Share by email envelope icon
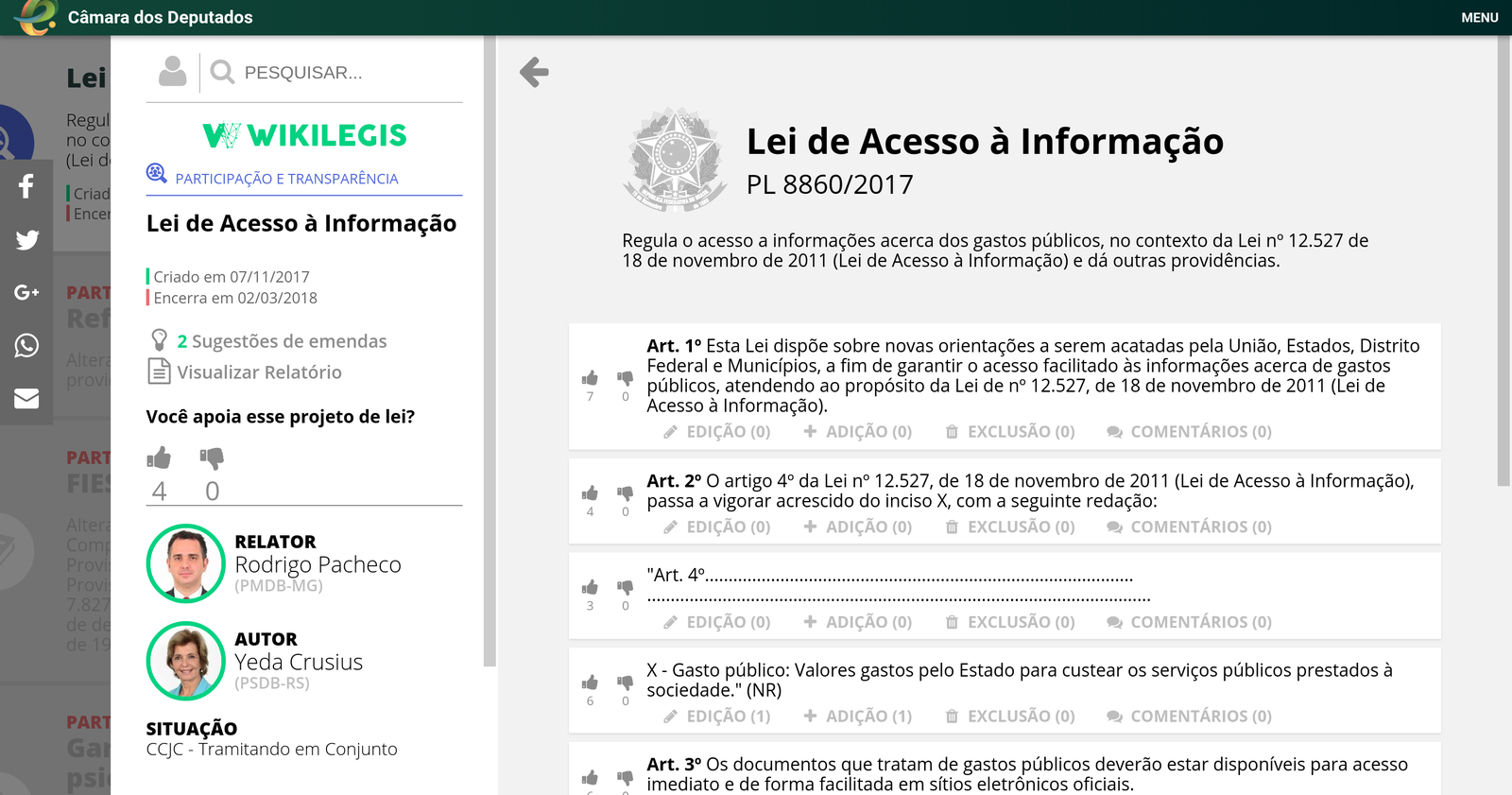Screen dimensions: 1512x795 tap(26, 398)
